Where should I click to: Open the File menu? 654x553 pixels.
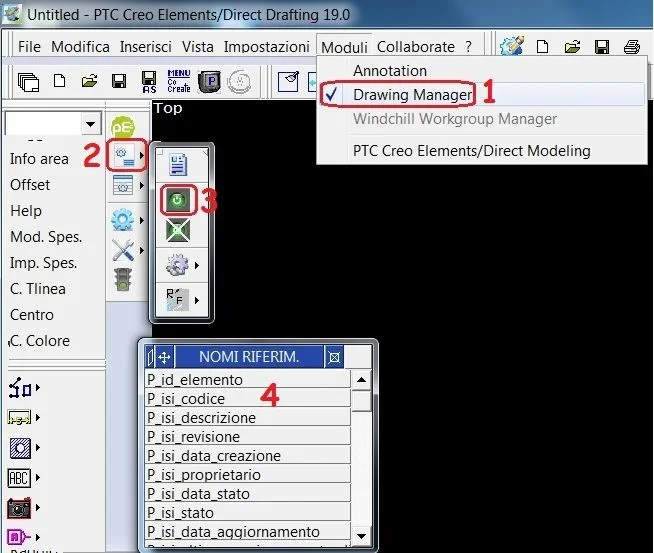(x=29, y=47)
